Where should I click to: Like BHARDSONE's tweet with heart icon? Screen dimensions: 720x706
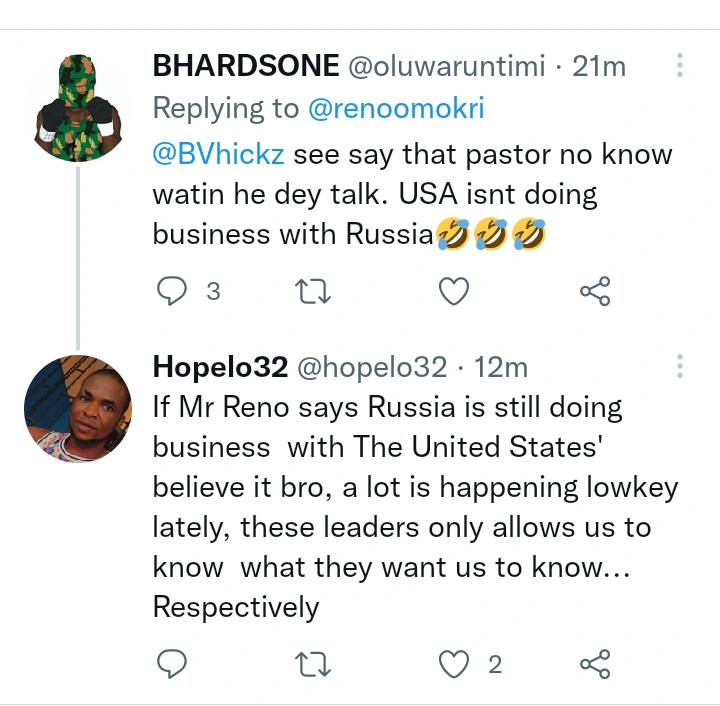pos(454,291)
